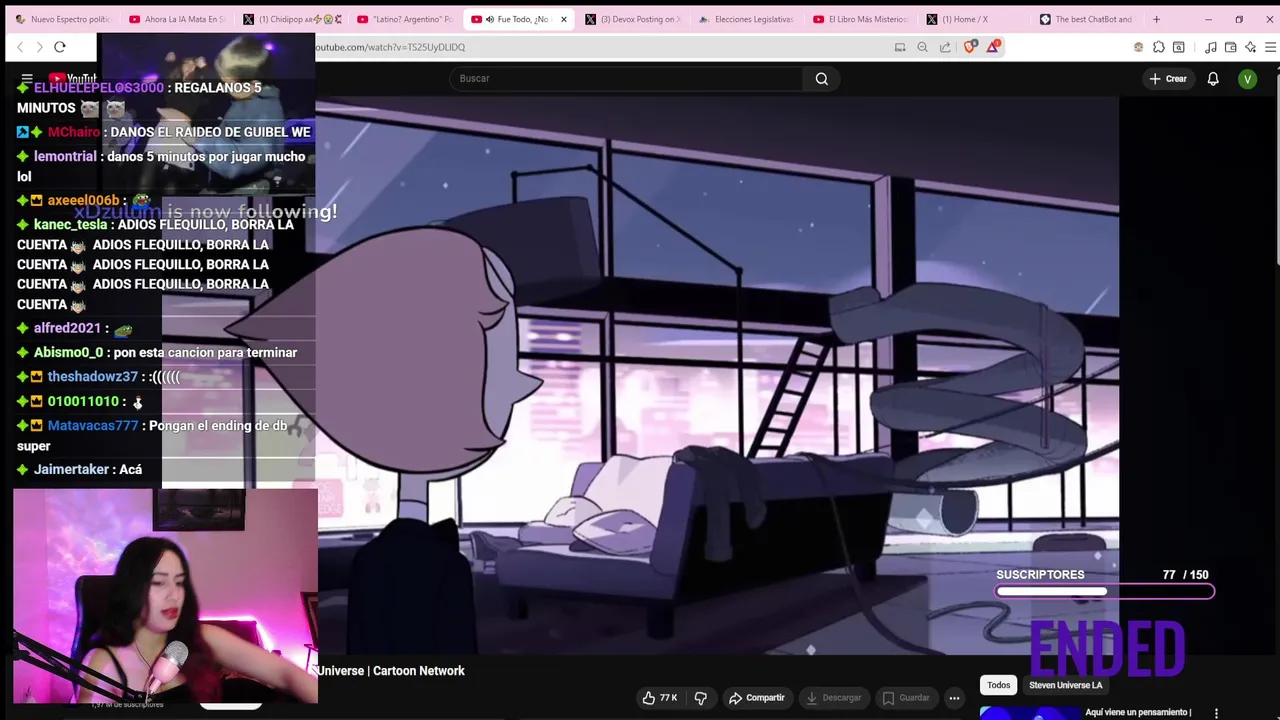This screenshot has width=1280, height=720.
Task: Click the webcam overlay of the streamer
Action: 165,596
